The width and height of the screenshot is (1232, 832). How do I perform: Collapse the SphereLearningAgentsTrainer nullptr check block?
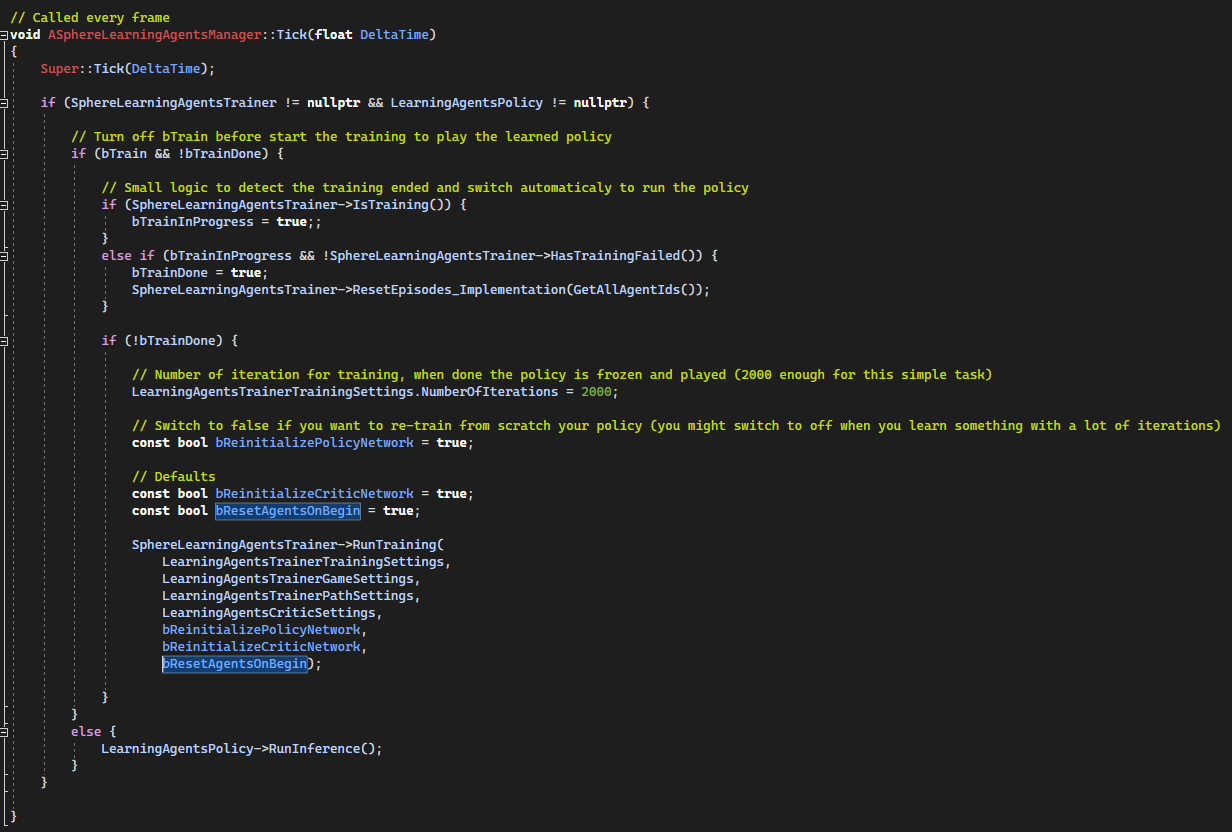pyautogui.click(x=5, y=103)
